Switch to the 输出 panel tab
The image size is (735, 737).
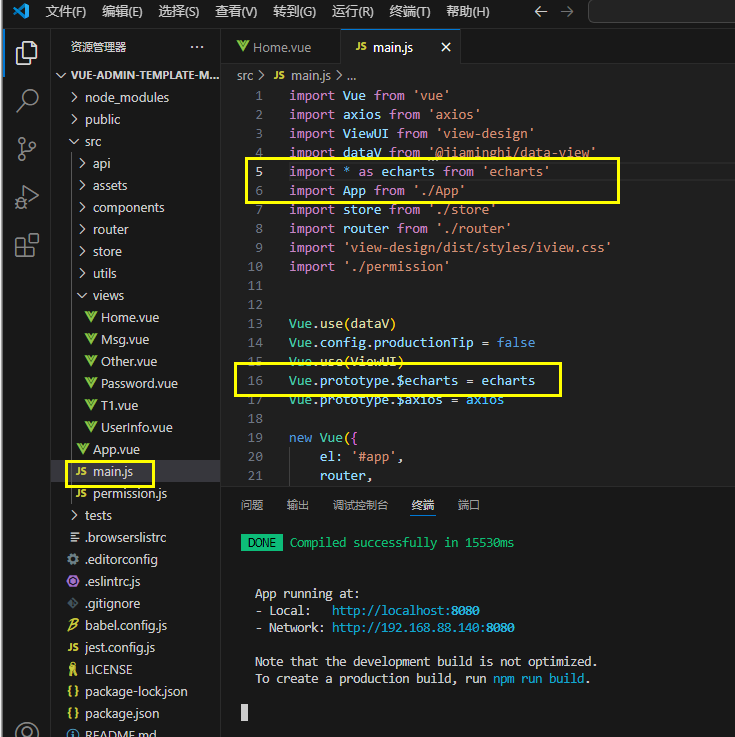[x=297, y=505]
